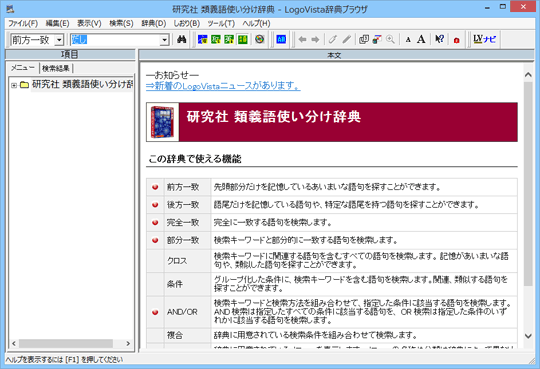
Task: Click the 完全一致 table cell
Action: click(187, 223)
